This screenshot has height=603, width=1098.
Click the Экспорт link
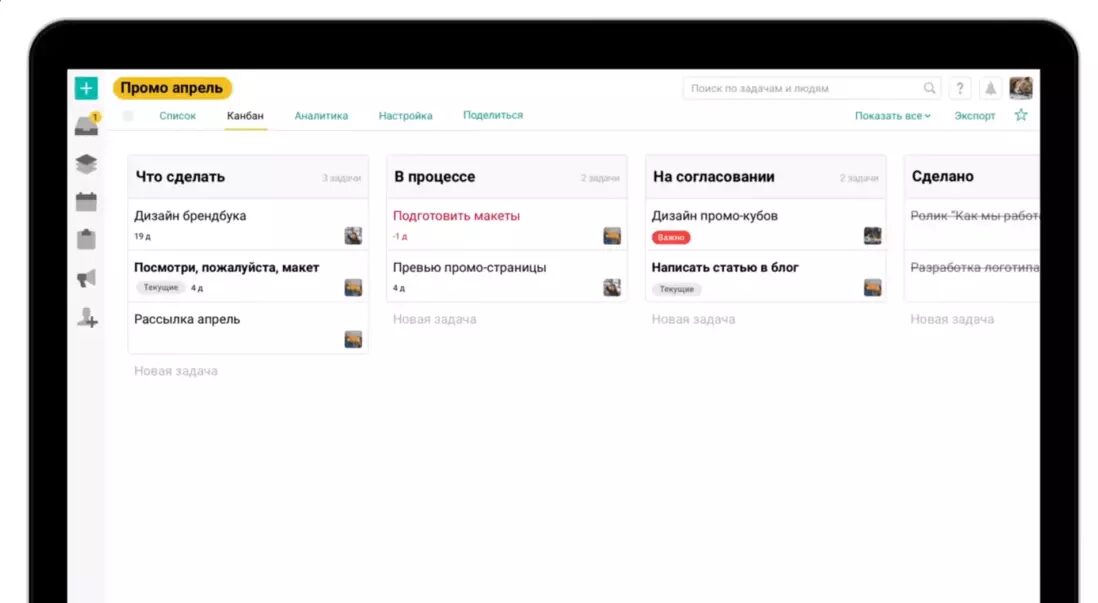[974, 116]
